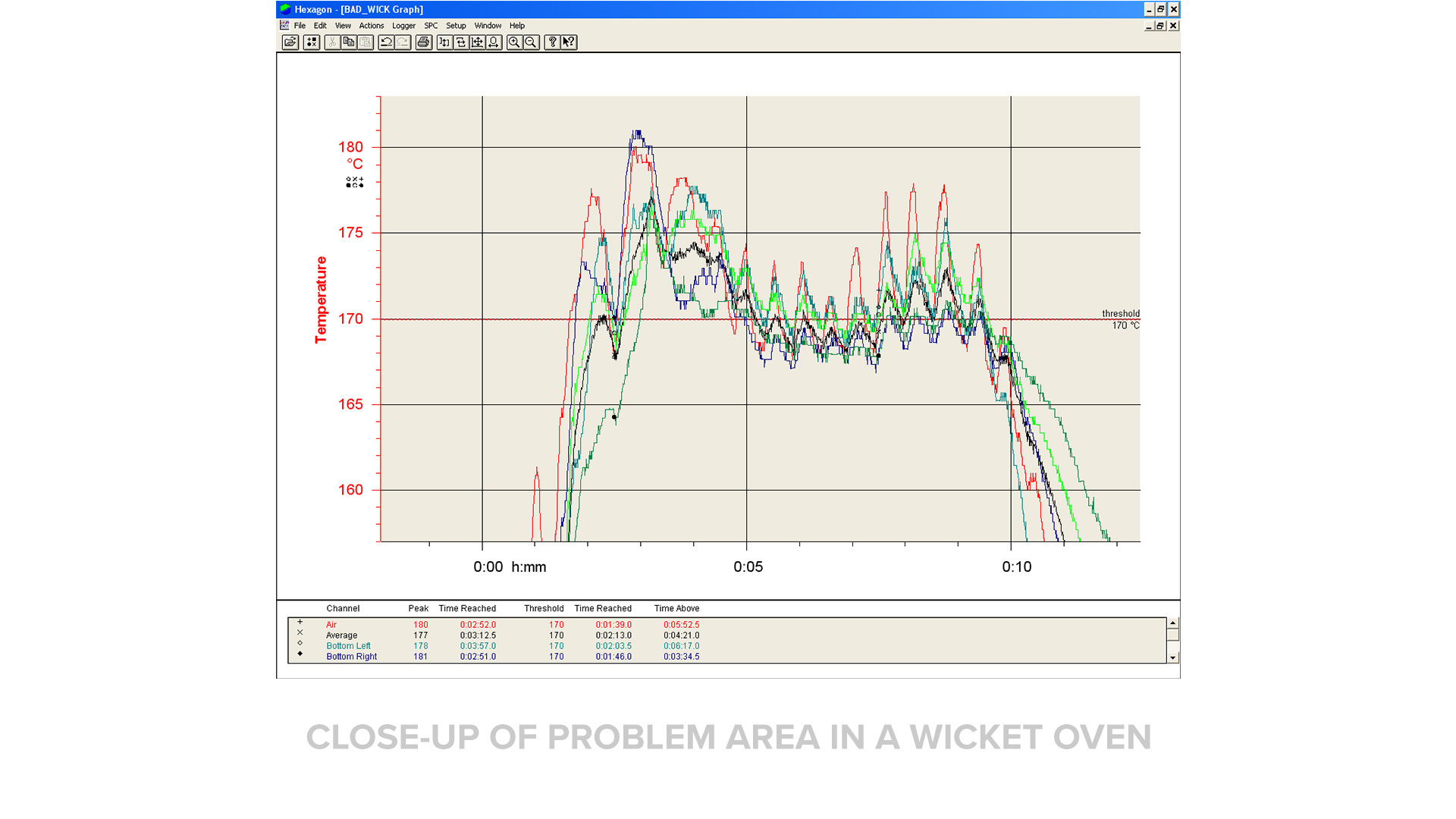This screenshot has width=1456, height=819.
Task: Click the Peak column header
Action: tap(419, 608)
